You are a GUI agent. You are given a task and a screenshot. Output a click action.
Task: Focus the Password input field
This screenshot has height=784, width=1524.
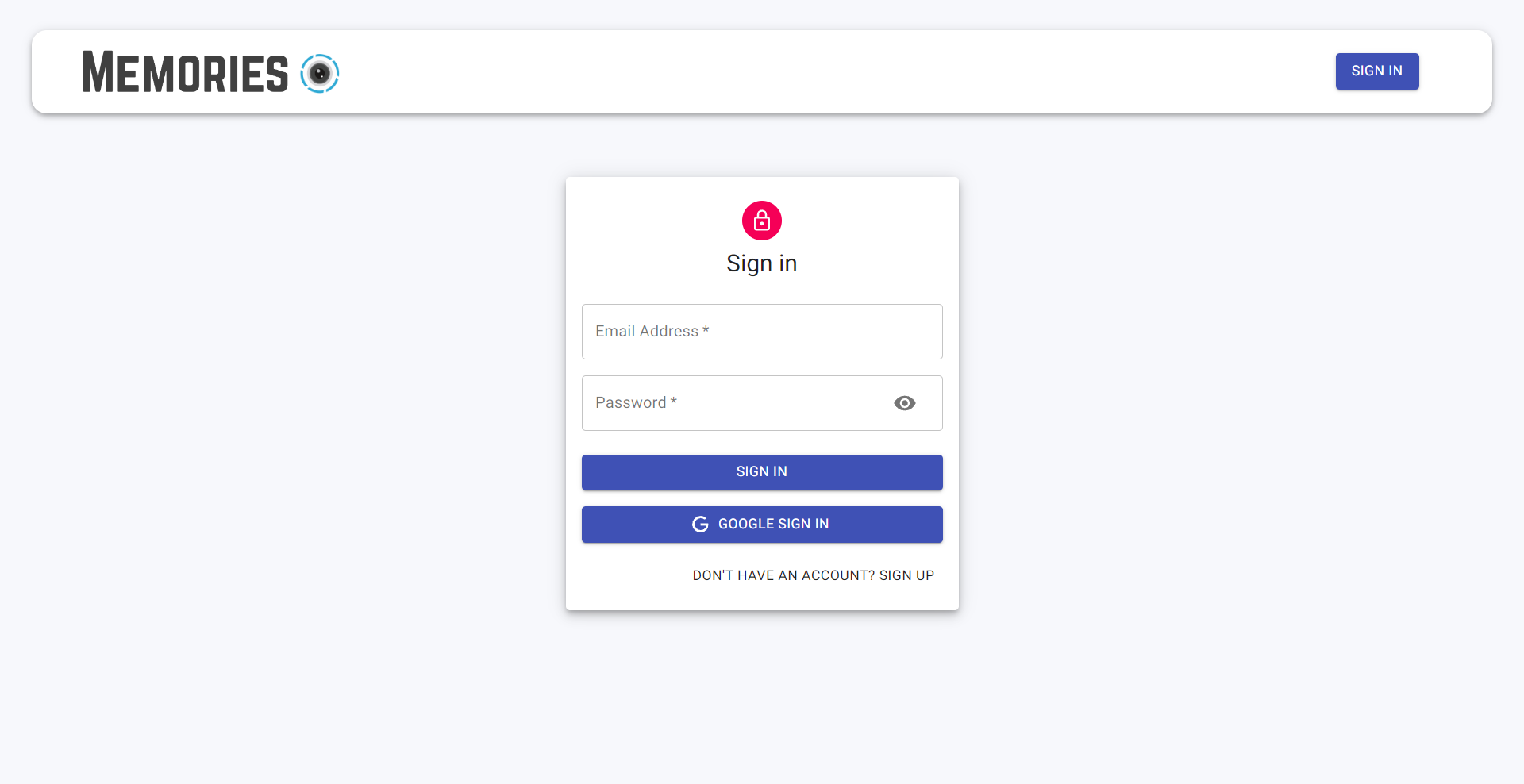click(738, 402)
